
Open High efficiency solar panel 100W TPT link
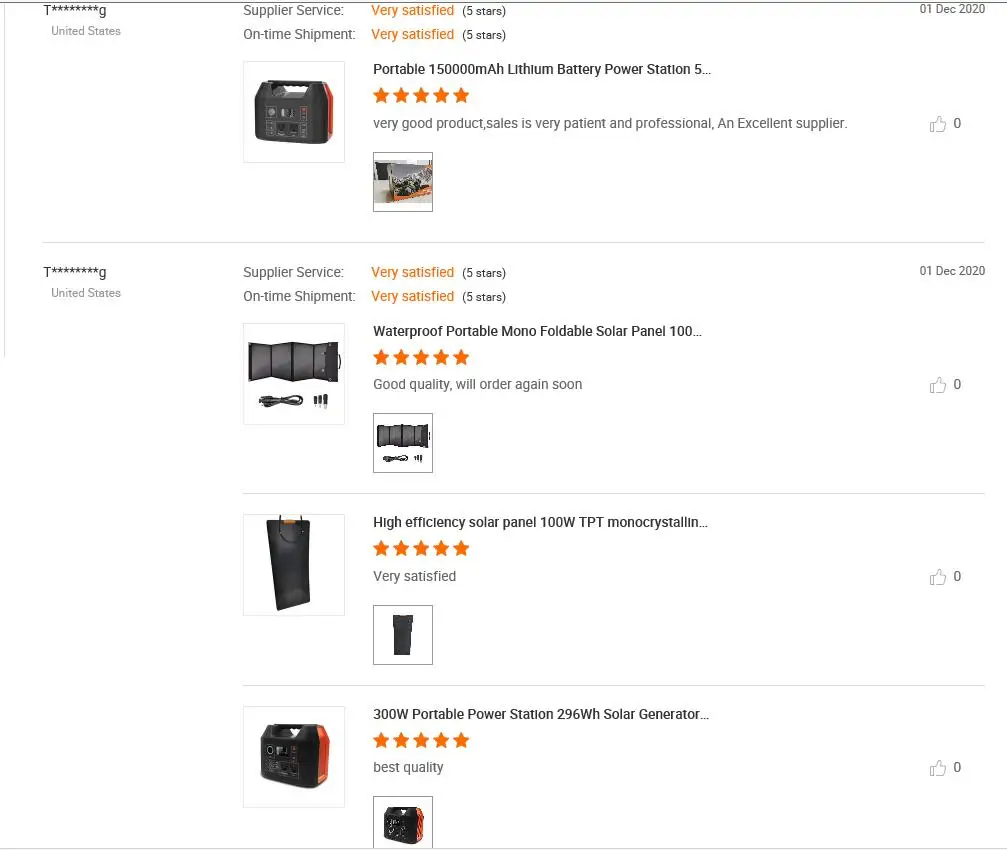540,522
